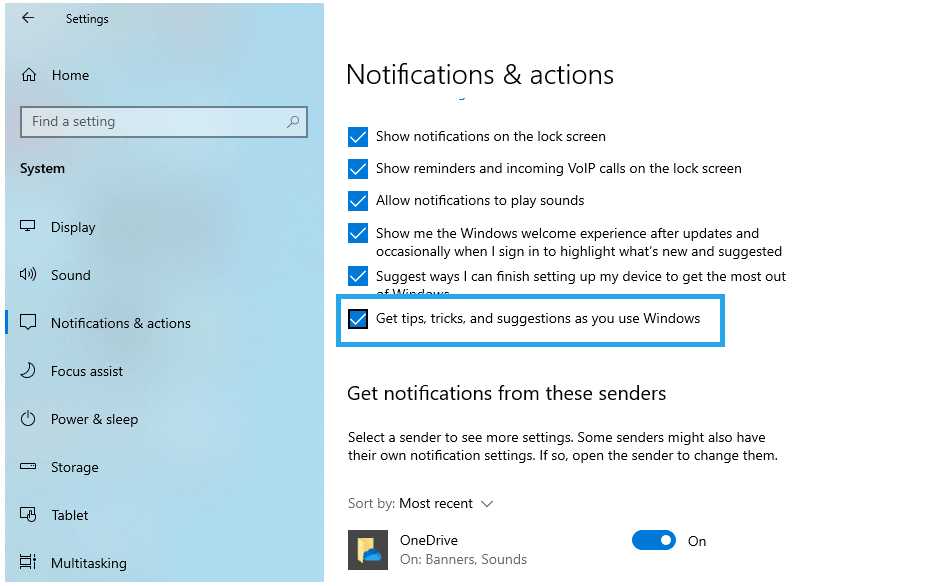The image size is (928, 586).
Task: Open OneDrive's Banners, Sounds settings link
Action: click(464, 560)
